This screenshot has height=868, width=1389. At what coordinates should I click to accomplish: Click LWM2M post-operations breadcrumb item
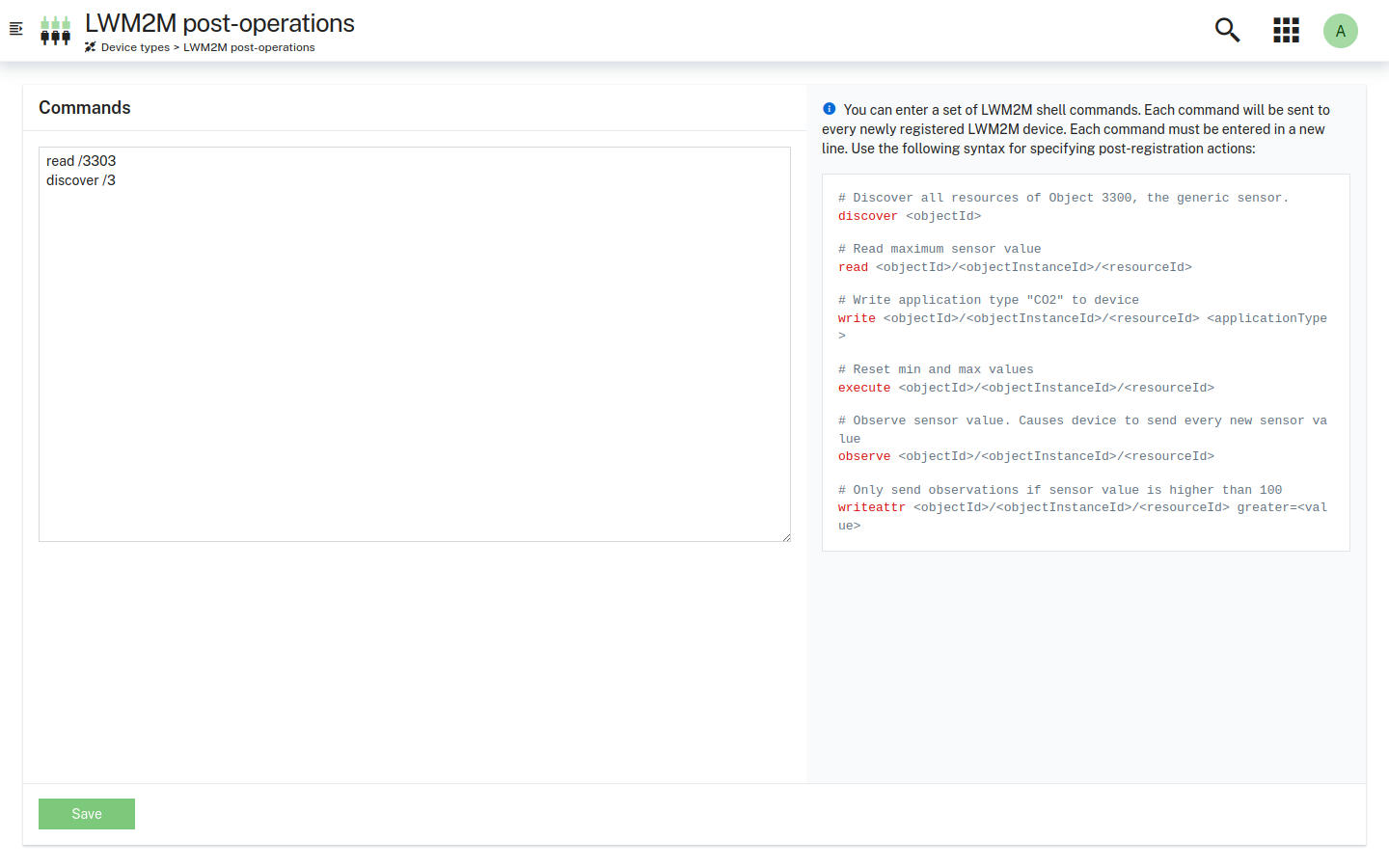[249, 47]
